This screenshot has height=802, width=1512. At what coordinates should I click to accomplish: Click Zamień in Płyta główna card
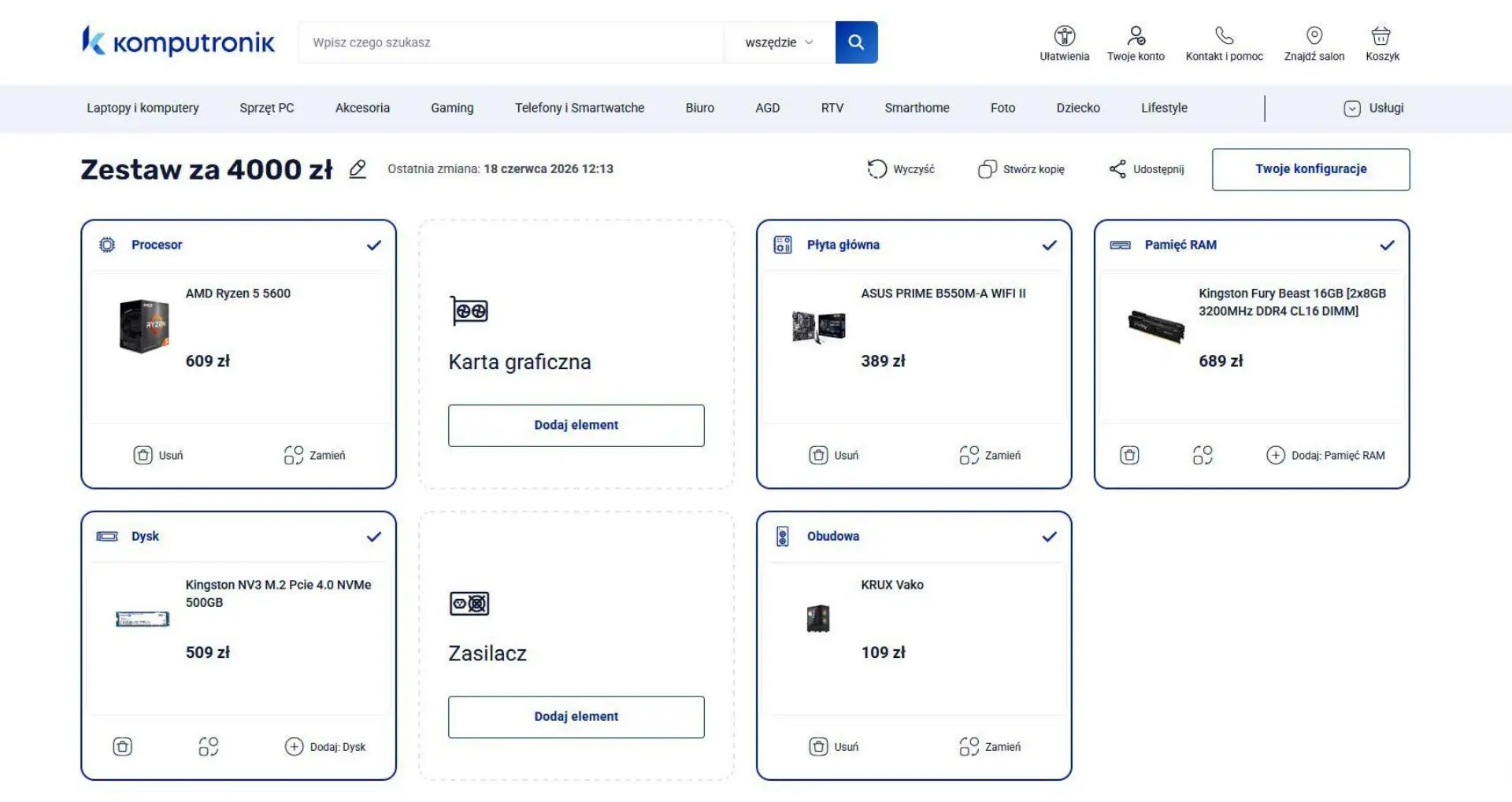coord(990,455)
